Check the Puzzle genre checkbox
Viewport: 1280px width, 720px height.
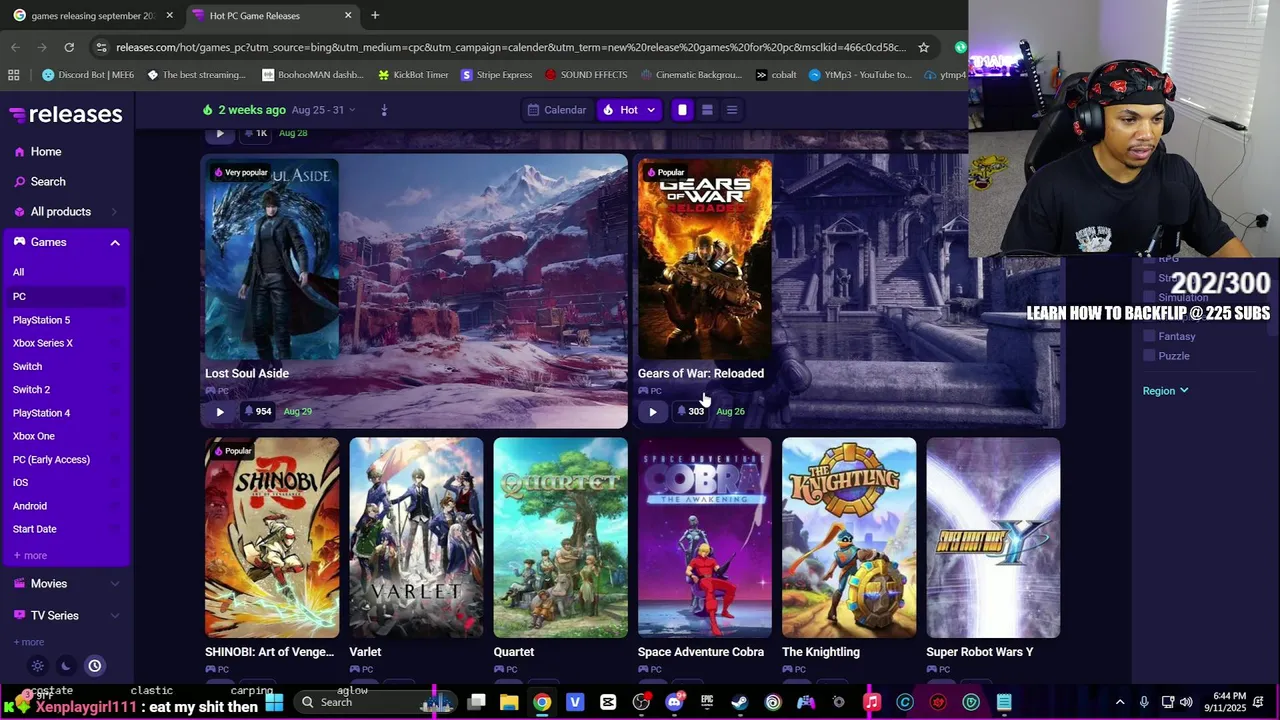(x=1149, y=357)
